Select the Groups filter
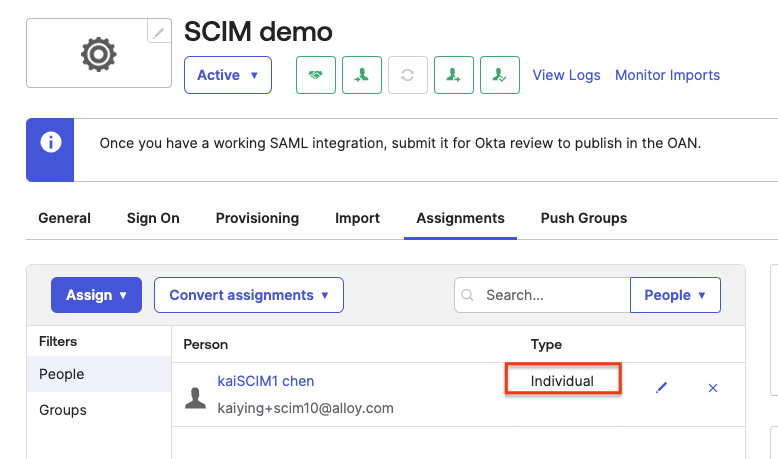Screen dimensions: 778x459 99,410
